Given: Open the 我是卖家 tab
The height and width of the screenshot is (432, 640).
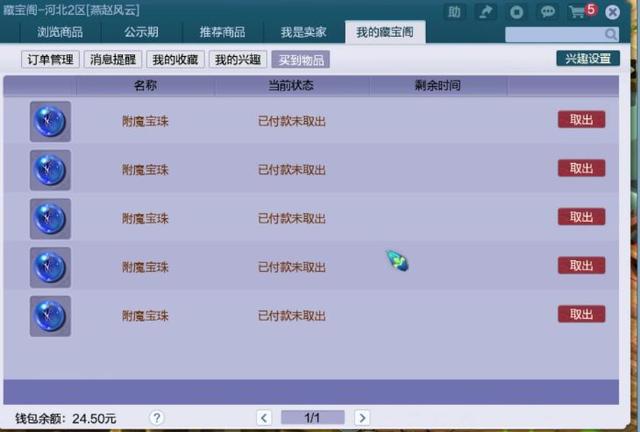Looking at the screenshot, I should (304, 32).
